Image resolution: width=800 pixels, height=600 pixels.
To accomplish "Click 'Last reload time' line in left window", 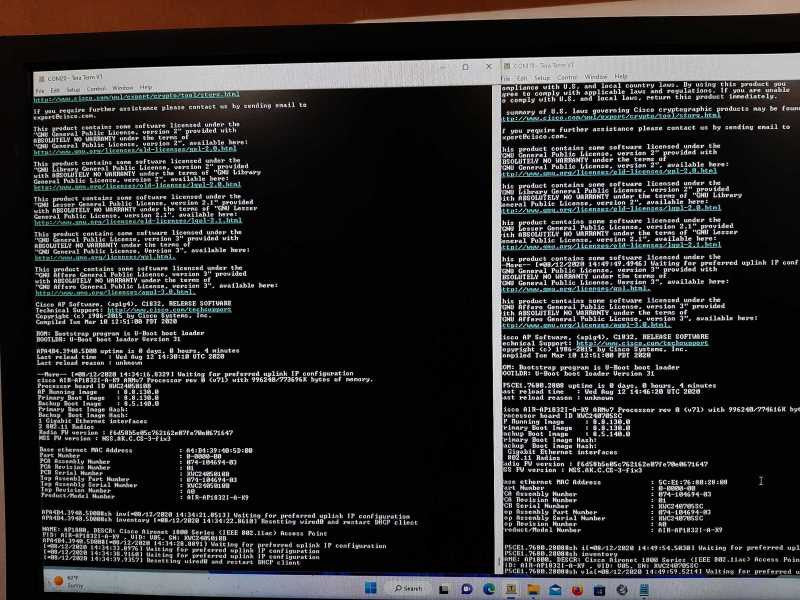I will [131, 357].
